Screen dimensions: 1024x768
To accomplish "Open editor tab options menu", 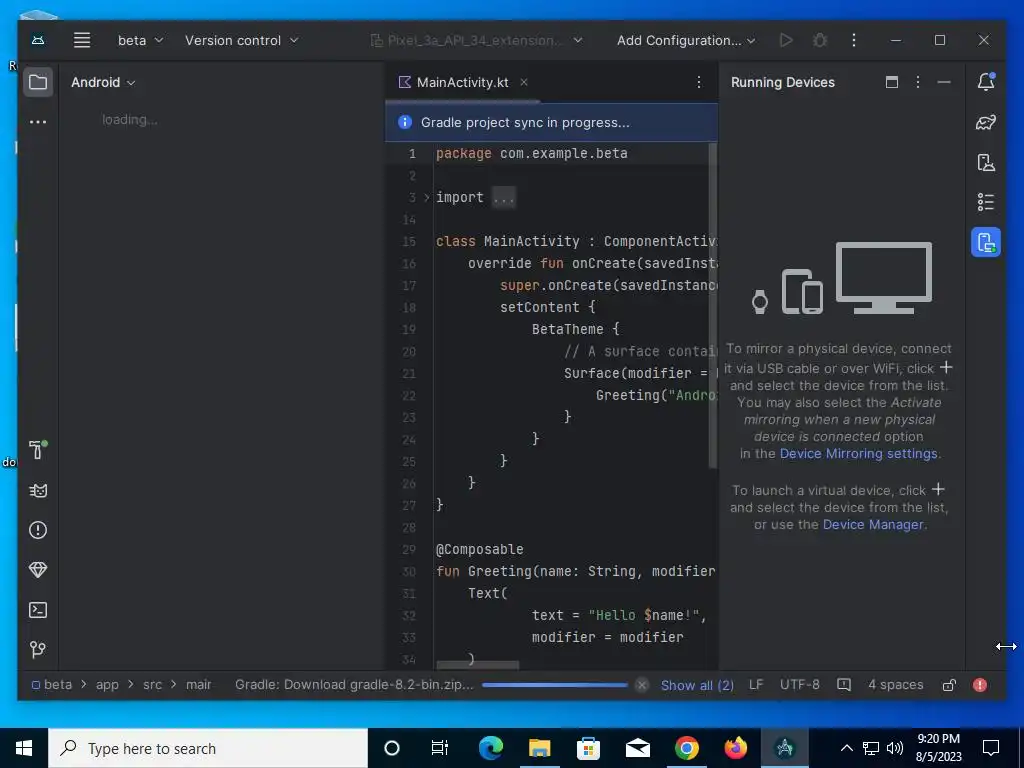I will tap(699, 82).
